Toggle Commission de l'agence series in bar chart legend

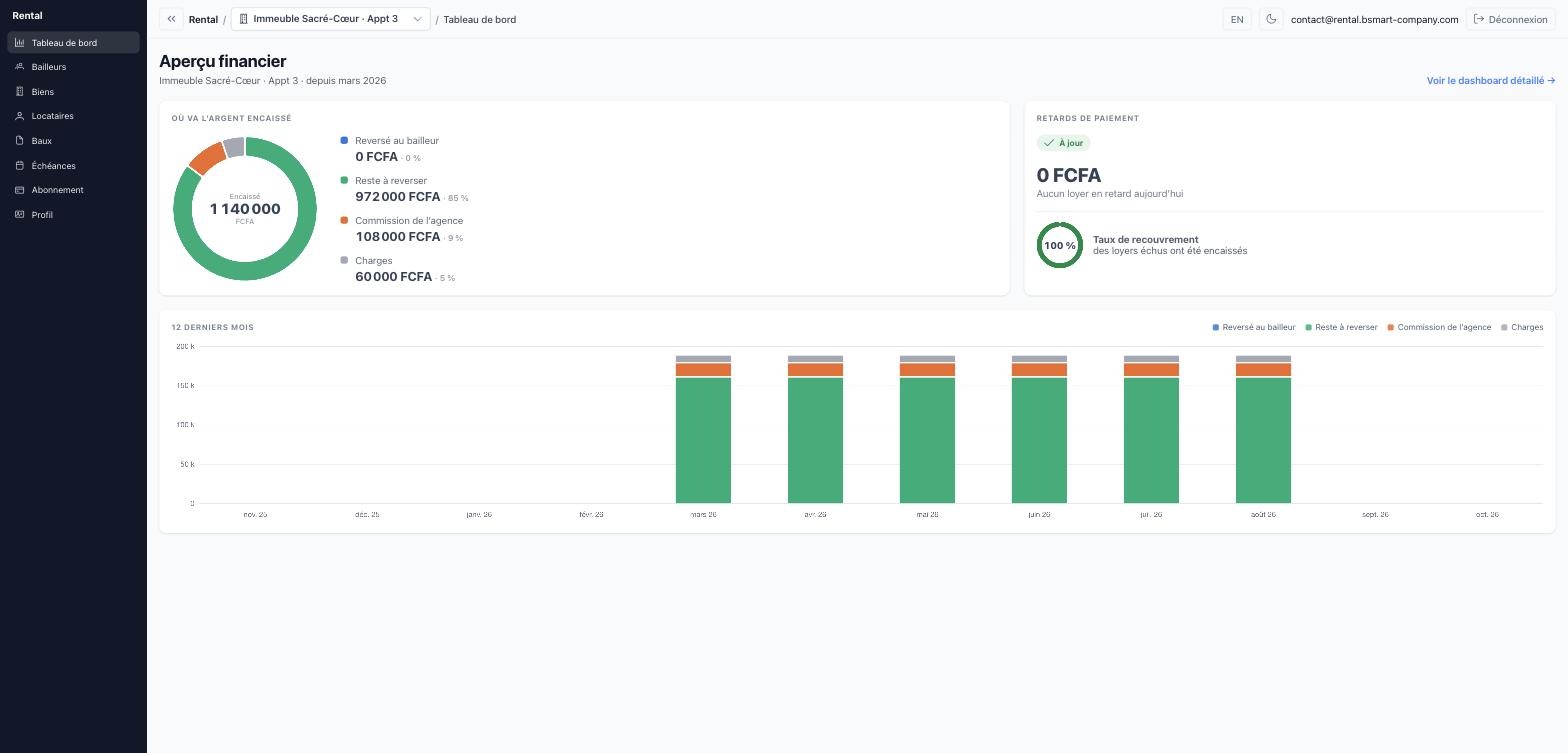coord(1439,327)
